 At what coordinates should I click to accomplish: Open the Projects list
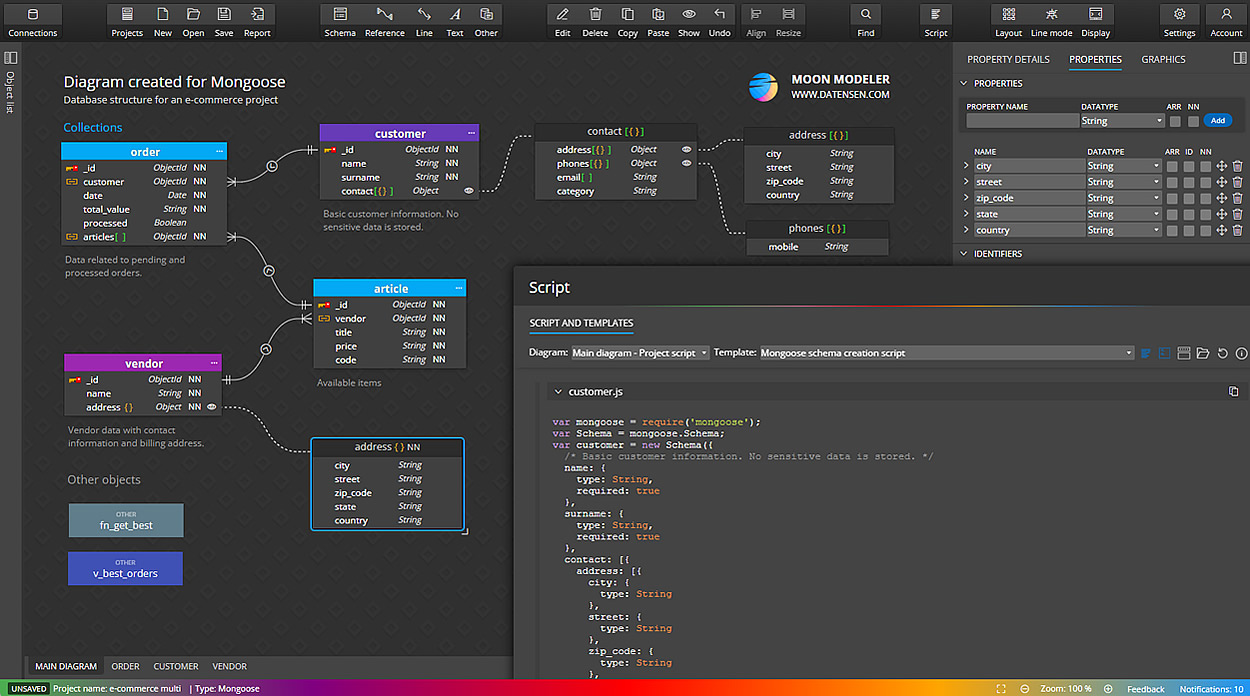click(x=127, y=21)
